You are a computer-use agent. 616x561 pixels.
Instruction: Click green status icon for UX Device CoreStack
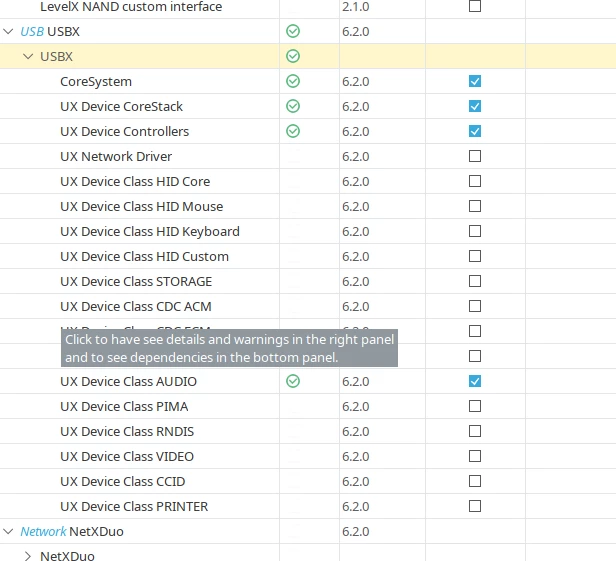(293, 106)
